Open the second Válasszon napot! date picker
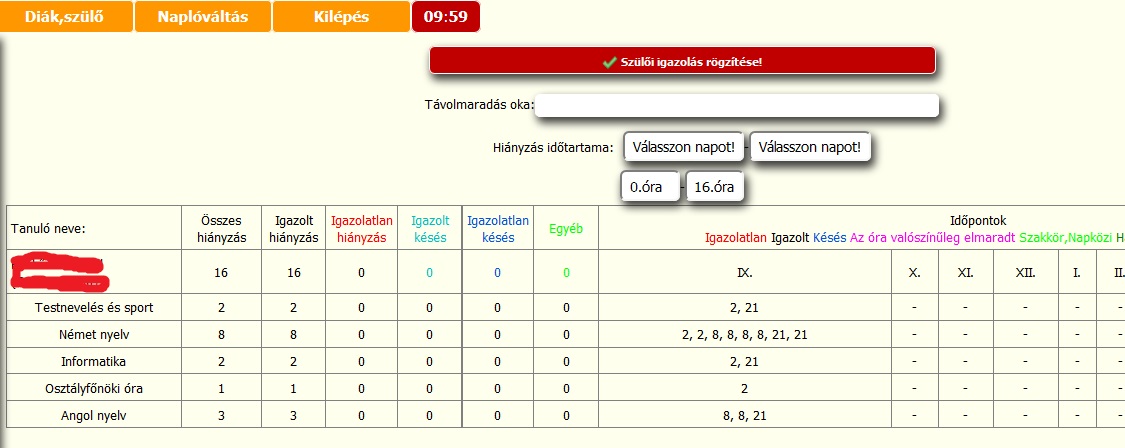The width and height of the screenshot is (1125, 448). click(811, 147)
